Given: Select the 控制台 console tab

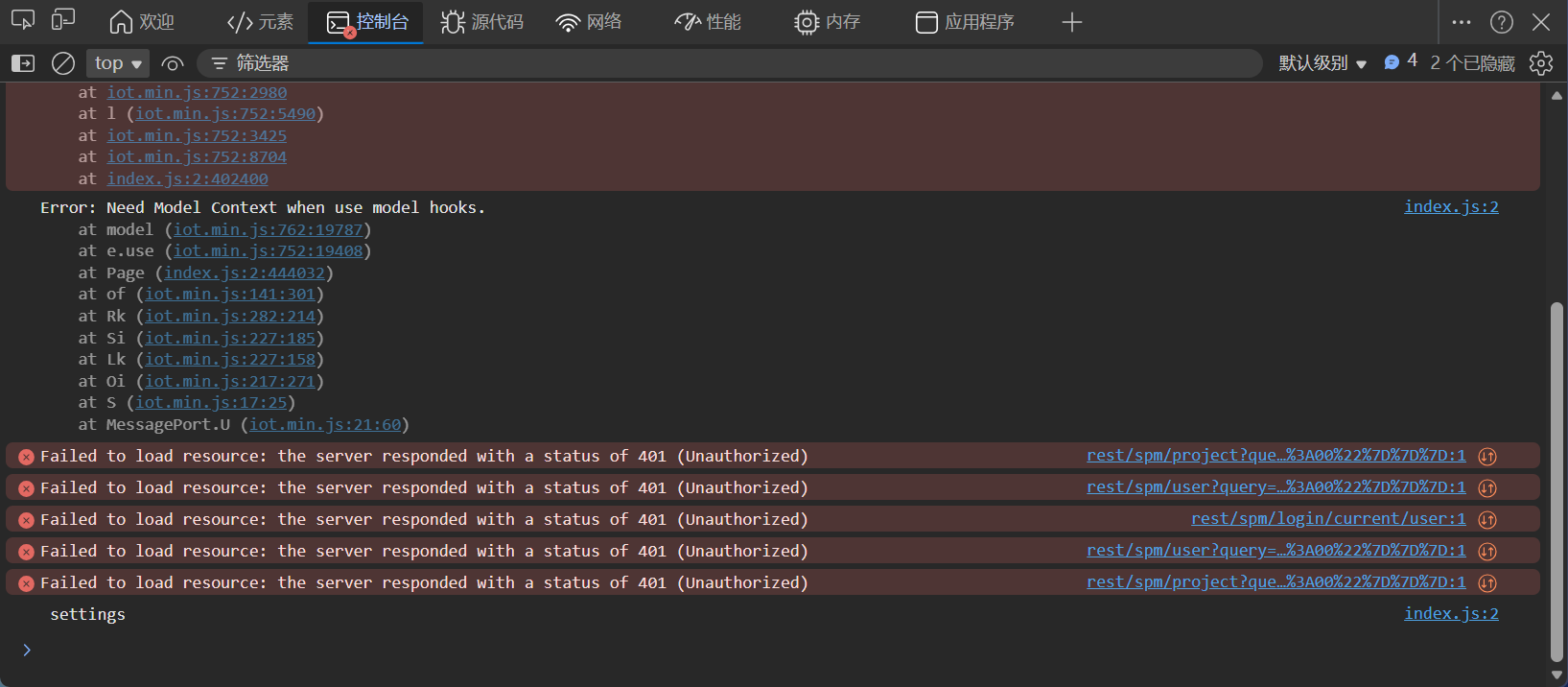Looking at the screenshot, I should [366, 22].
